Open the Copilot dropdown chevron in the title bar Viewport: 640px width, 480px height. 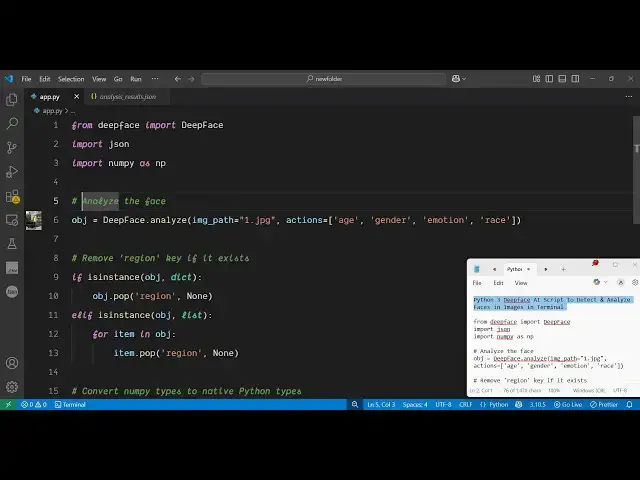(464, 79)
